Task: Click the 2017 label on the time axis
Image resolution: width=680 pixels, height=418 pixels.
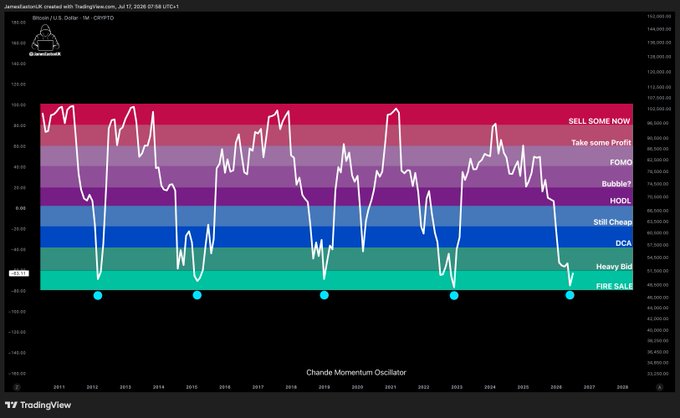Action: click(x=258, y=387)
